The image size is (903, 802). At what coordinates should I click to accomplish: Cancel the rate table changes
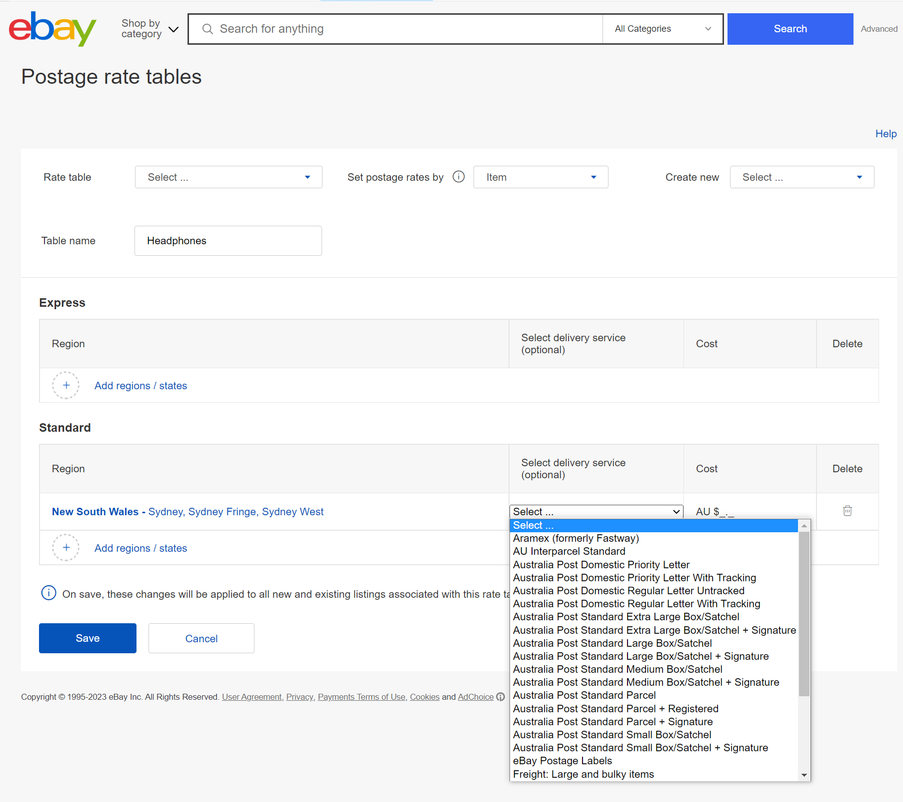pyautogui.click(x=201, y=638)
